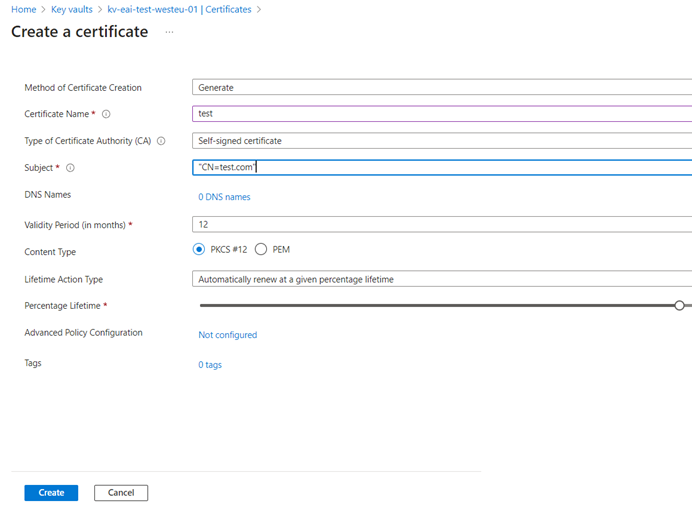692x513 pixels.
Task: Click the Create button
Action: pyautogui.click(x=51, y=493)
